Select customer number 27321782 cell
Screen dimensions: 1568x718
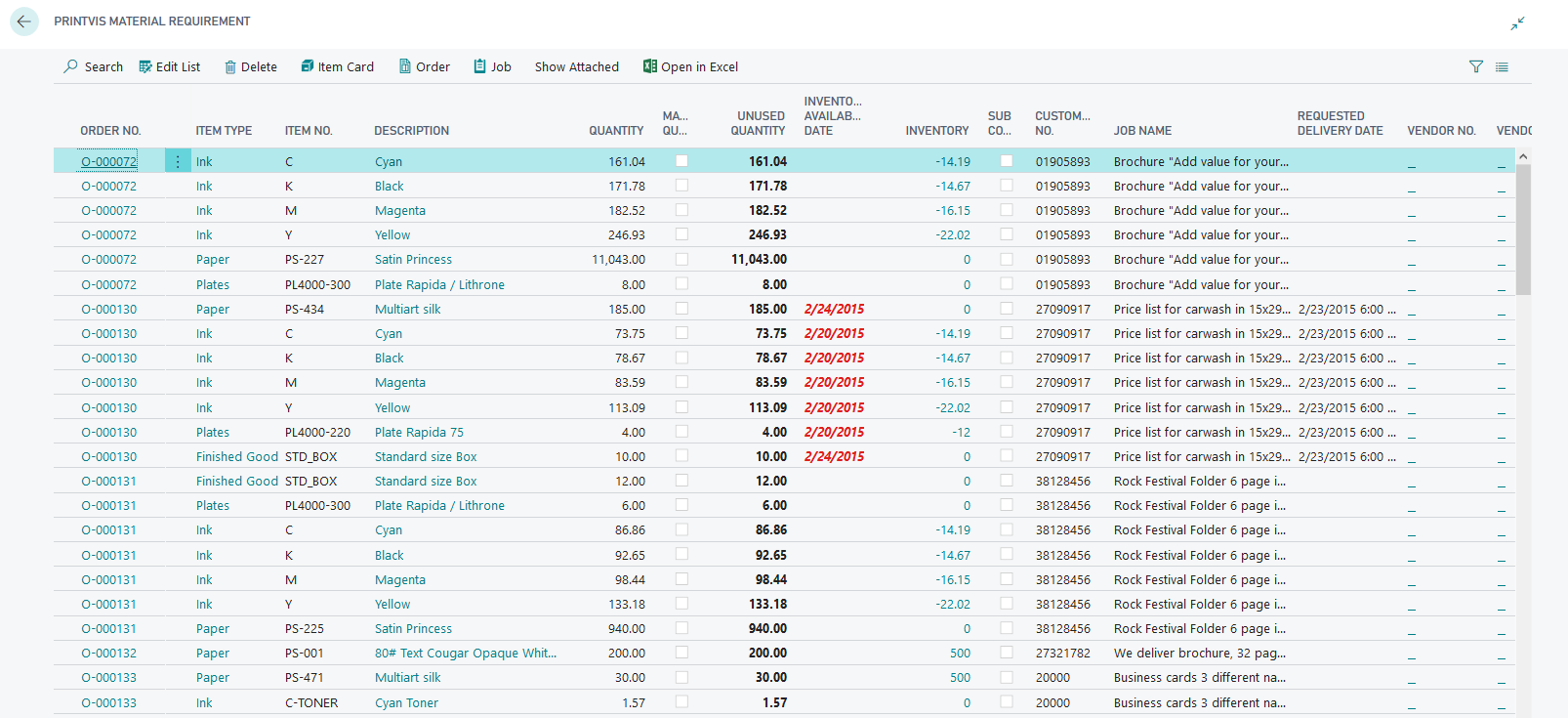(x=1063, y=653)
